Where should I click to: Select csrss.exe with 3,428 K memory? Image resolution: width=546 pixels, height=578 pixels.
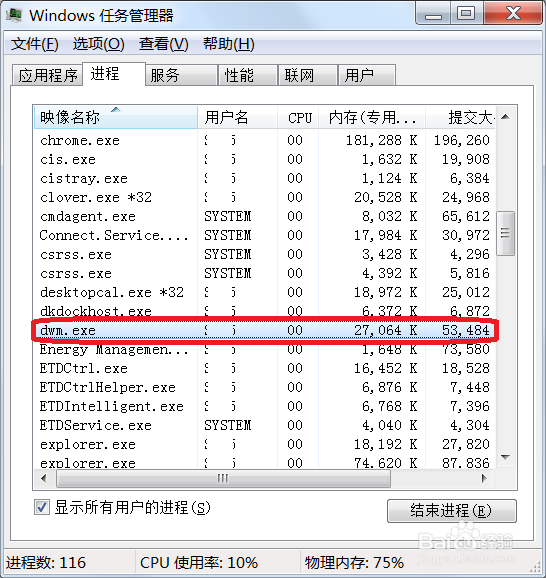[265, 254]
